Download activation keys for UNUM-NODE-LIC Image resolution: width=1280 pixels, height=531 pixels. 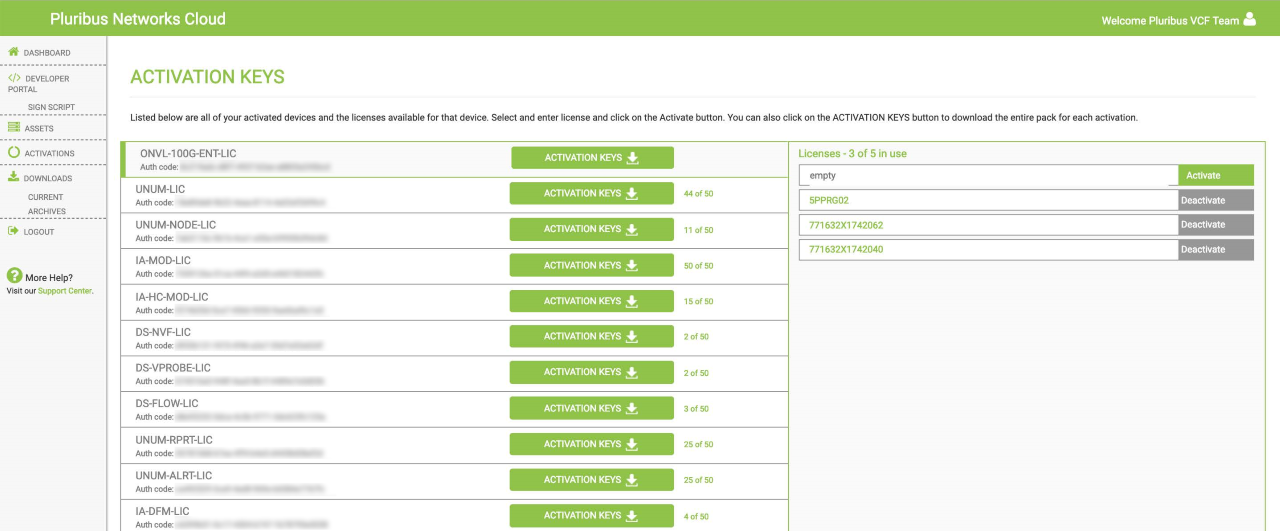point(591,229)
